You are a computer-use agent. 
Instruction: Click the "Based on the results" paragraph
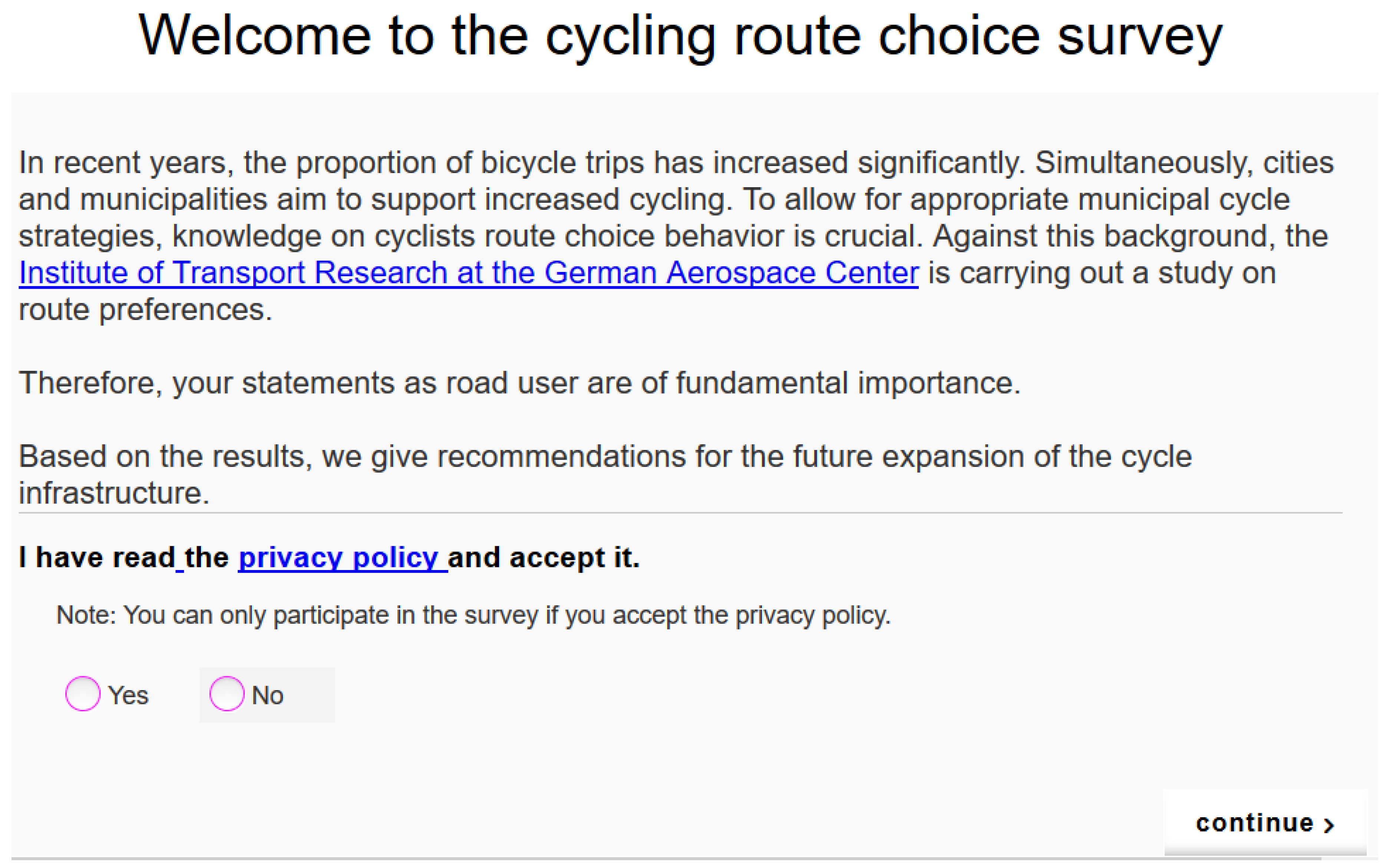[605, 457]
